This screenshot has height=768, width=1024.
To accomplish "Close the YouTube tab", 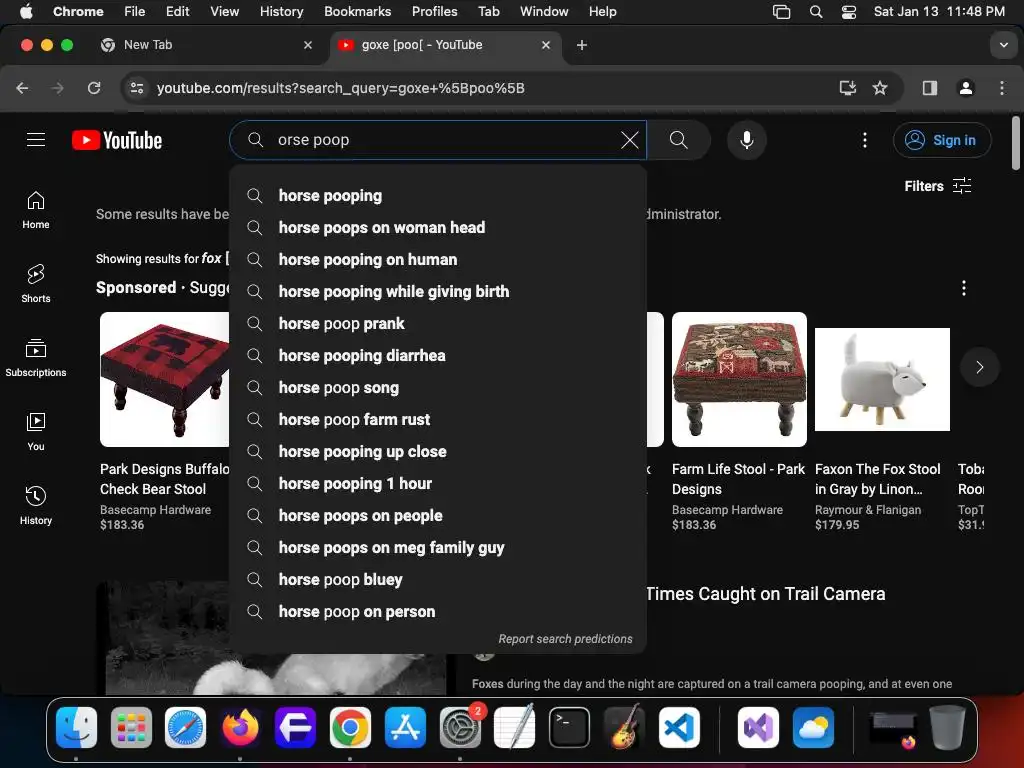I will tap(545, 45).
